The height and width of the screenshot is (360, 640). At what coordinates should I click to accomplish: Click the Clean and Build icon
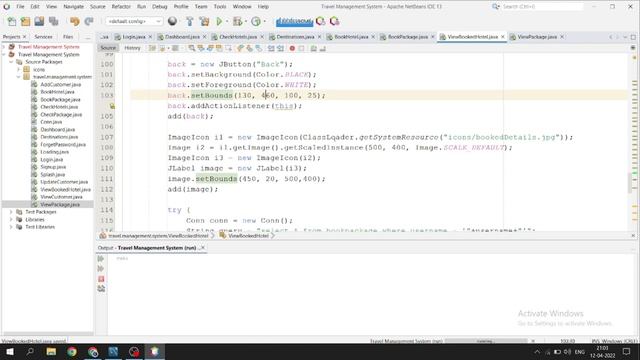pyautogui.click(x=204, y=21)
